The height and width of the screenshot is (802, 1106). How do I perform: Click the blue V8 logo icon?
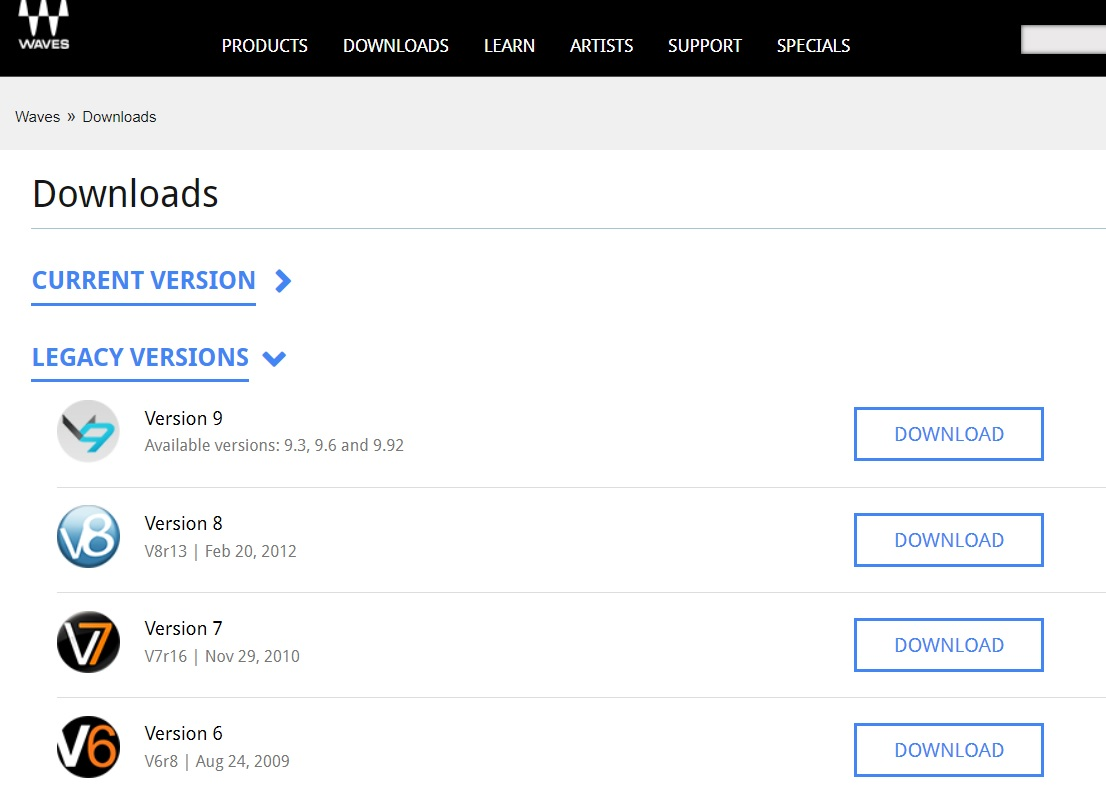[88, 537]
